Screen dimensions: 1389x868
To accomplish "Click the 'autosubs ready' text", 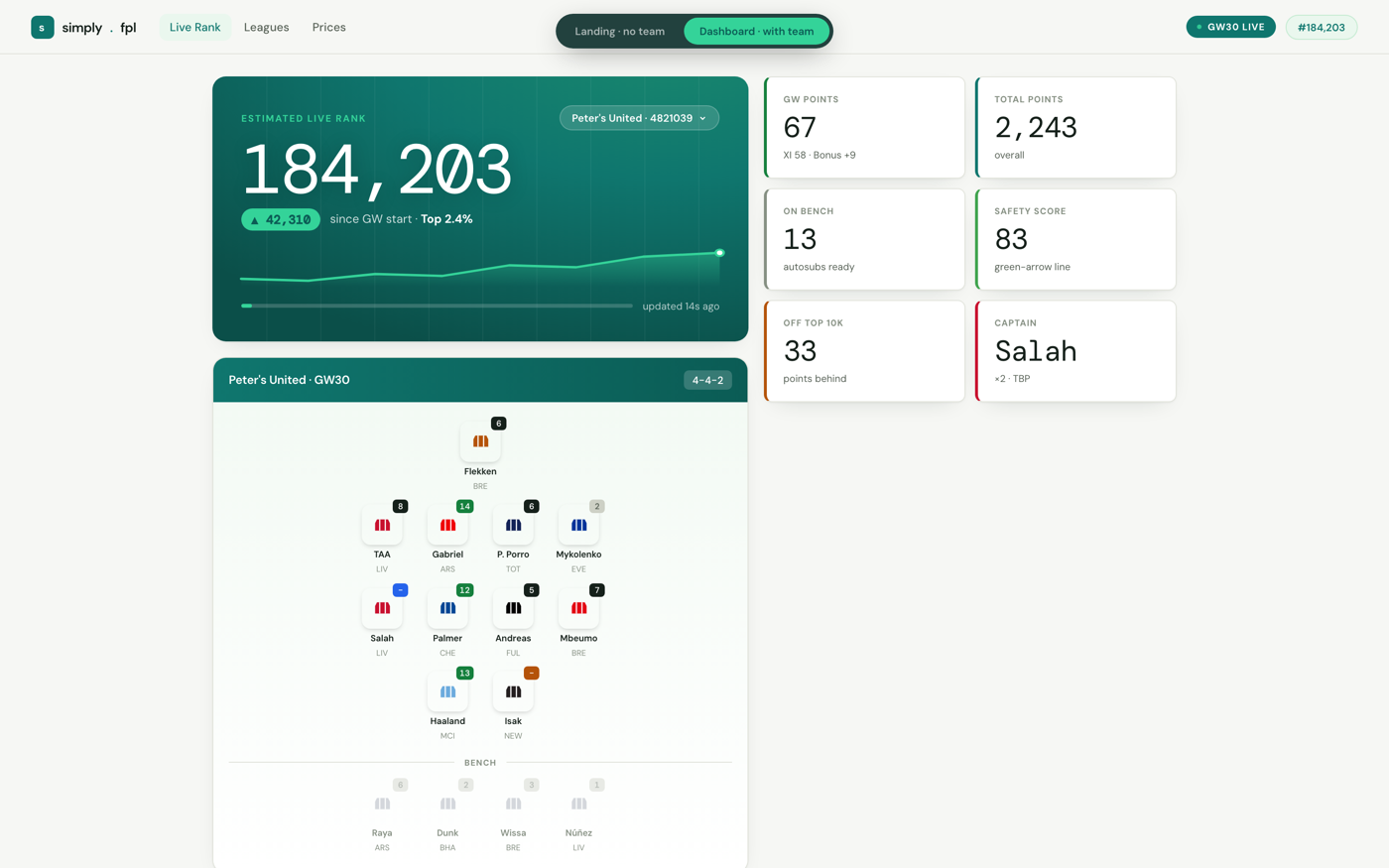I will (x=819, y=267).
